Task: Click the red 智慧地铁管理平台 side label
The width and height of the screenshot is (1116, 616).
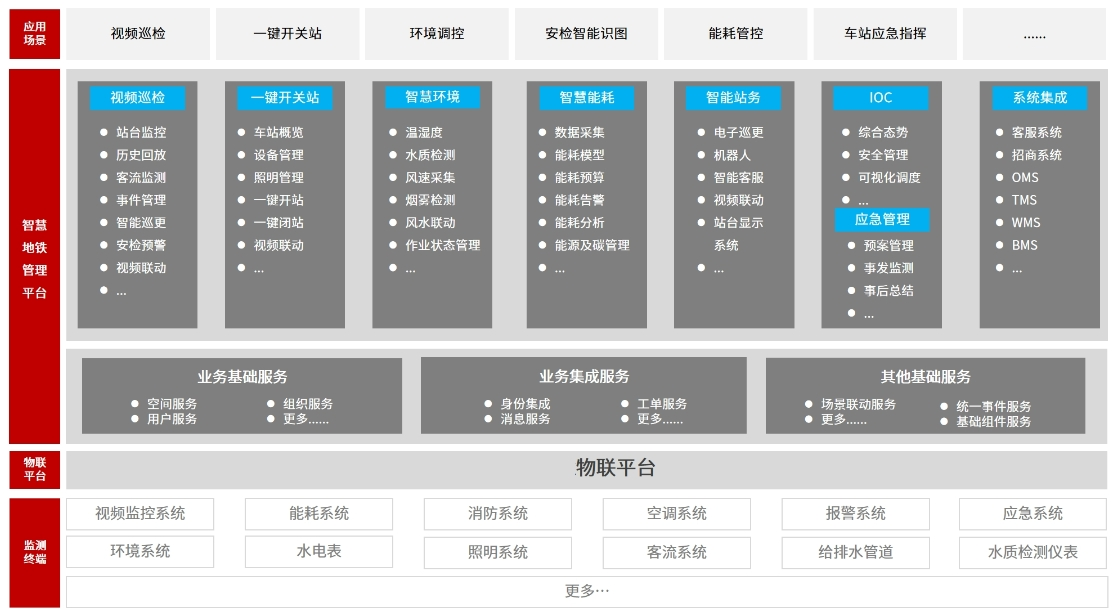Action: 34,256
